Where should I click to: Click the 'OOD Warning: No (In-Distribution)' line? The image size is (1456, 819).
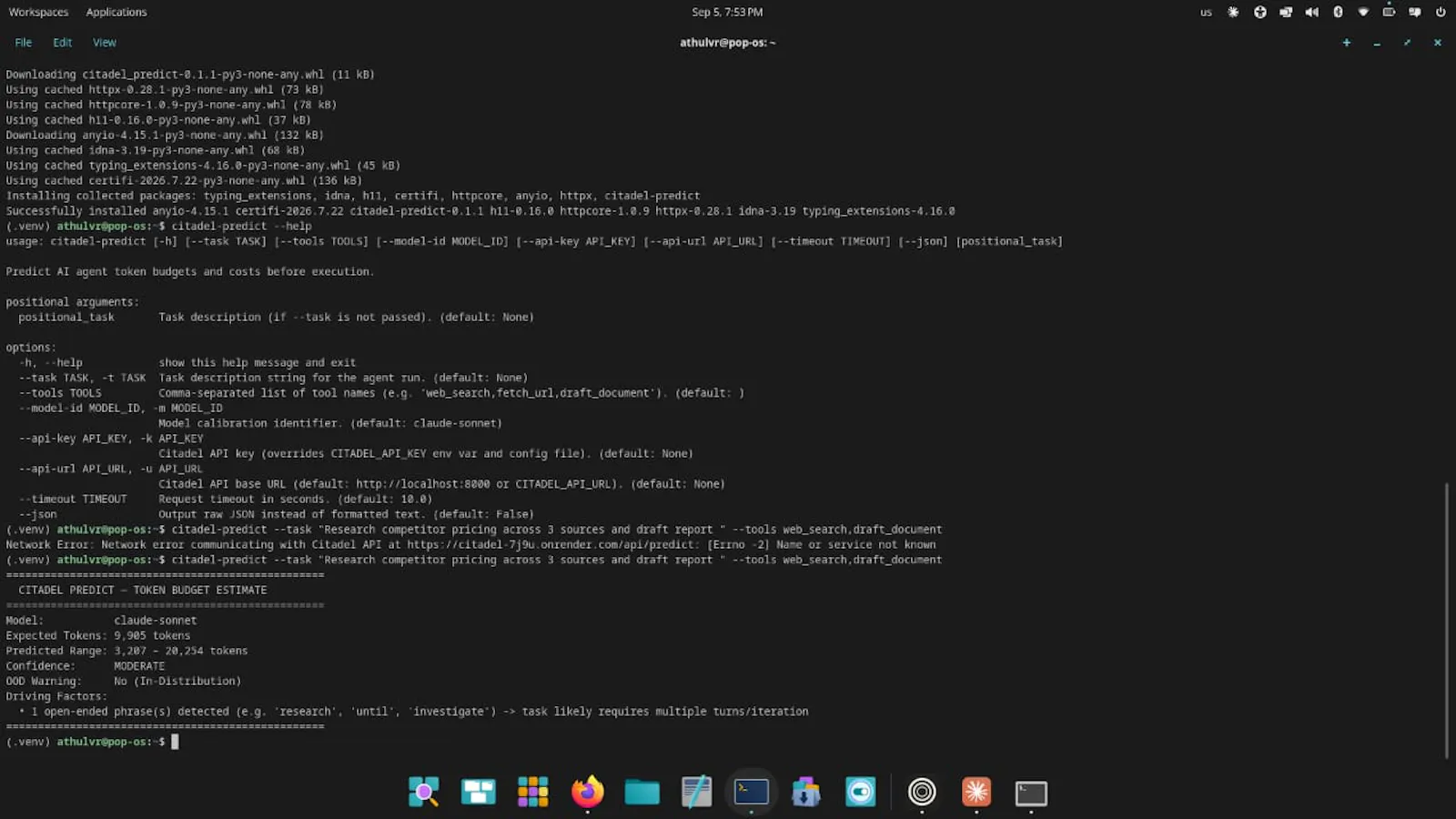(x=124, y=682)
